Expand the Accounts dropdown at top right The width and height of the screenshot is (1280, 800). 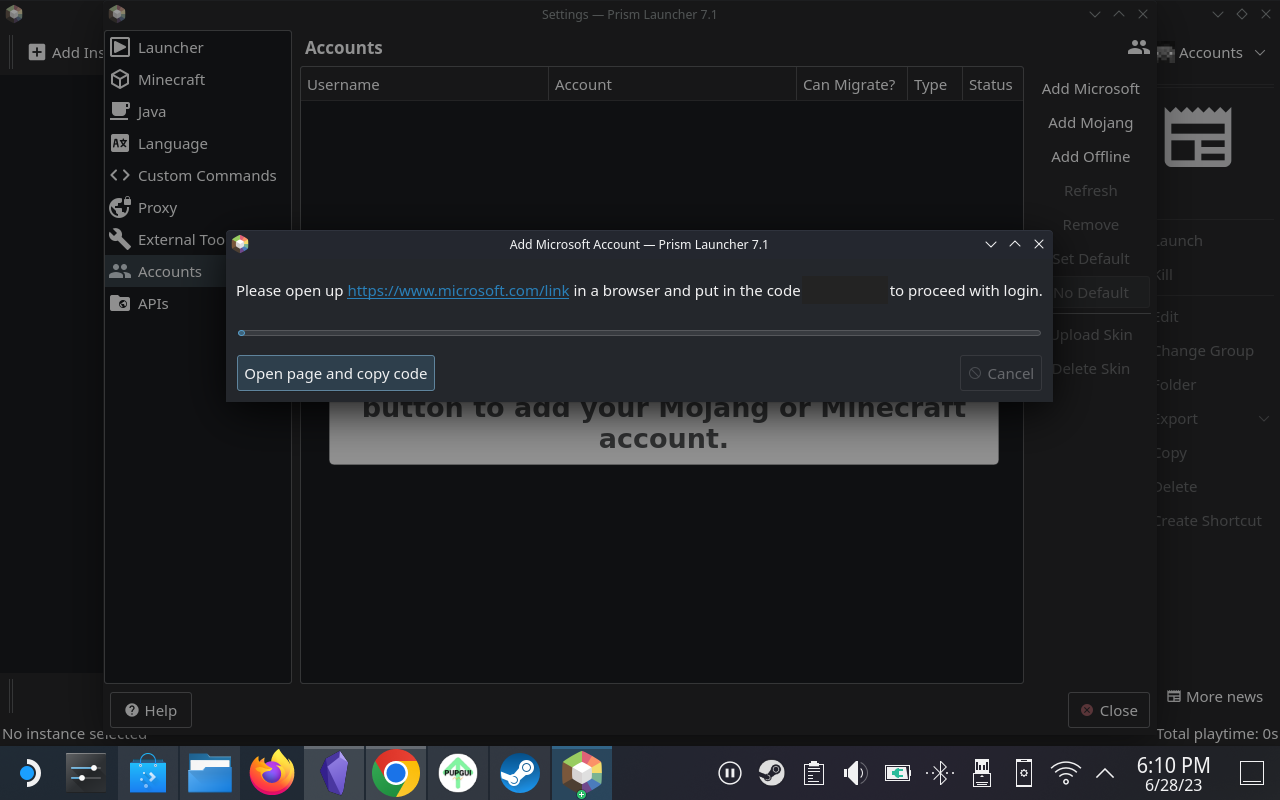tap(1213, 52)
